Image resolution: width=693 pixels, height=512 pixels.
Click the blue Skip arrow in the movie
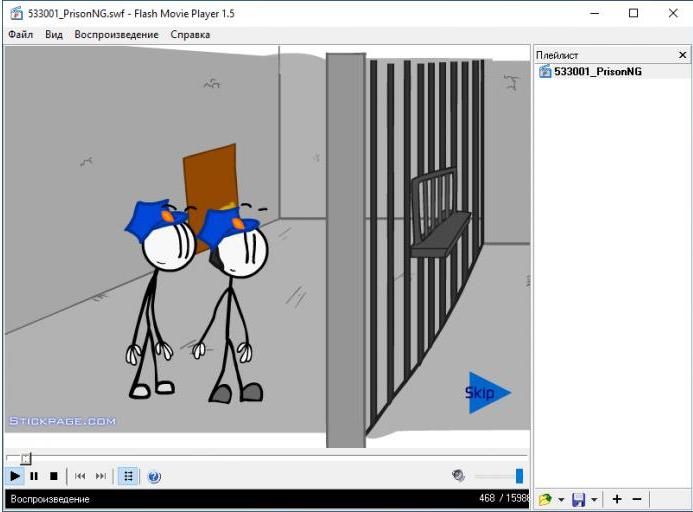pos(487,393)
